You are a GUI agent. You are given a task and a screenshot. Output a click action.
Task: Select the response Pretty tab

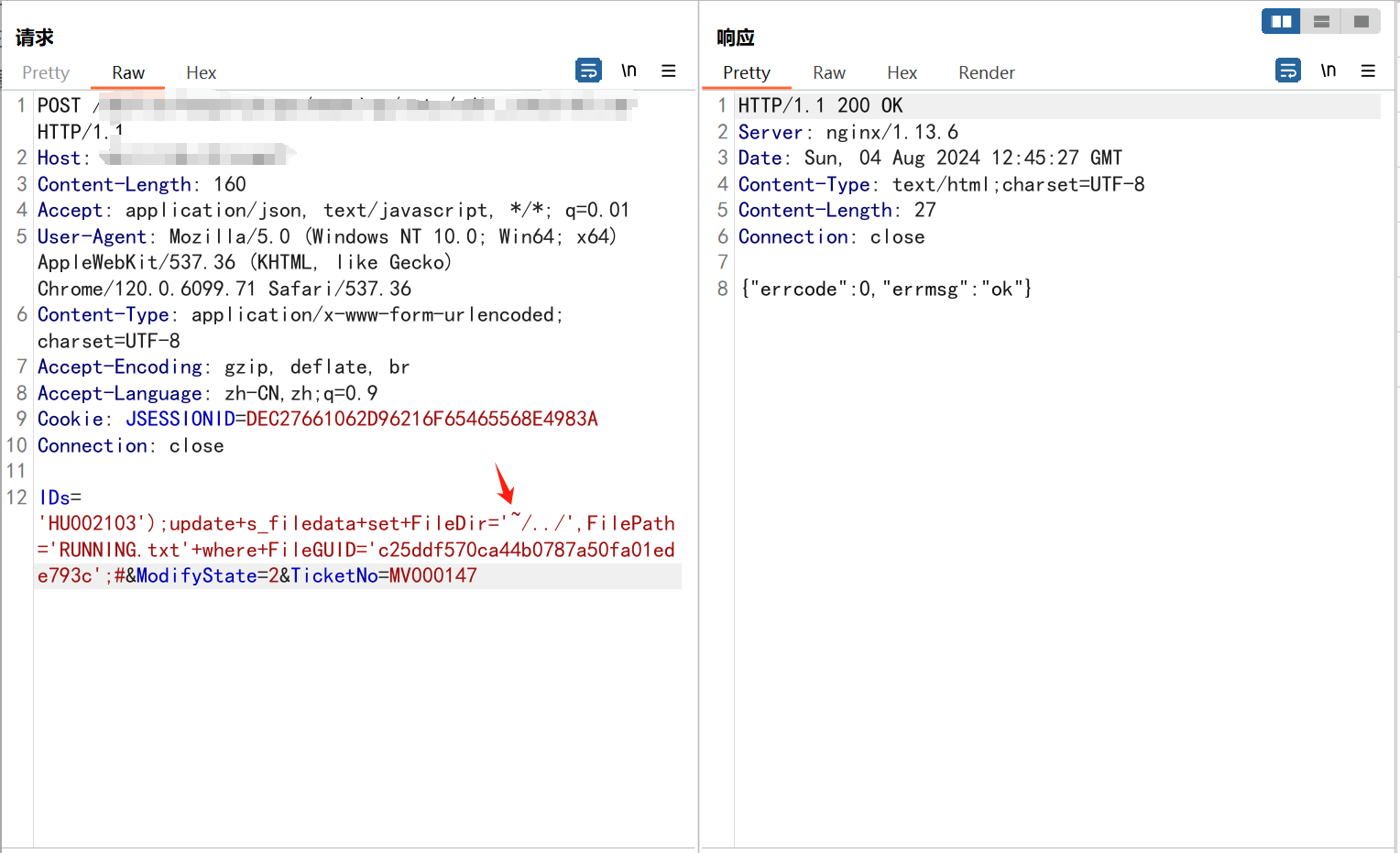746,72
